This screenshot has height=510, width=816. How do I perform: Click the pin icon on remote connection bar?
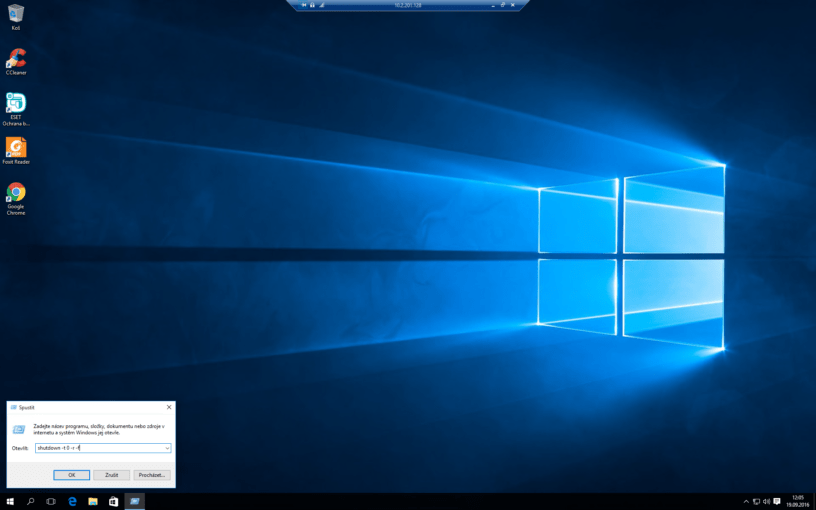tap(304, 5)
